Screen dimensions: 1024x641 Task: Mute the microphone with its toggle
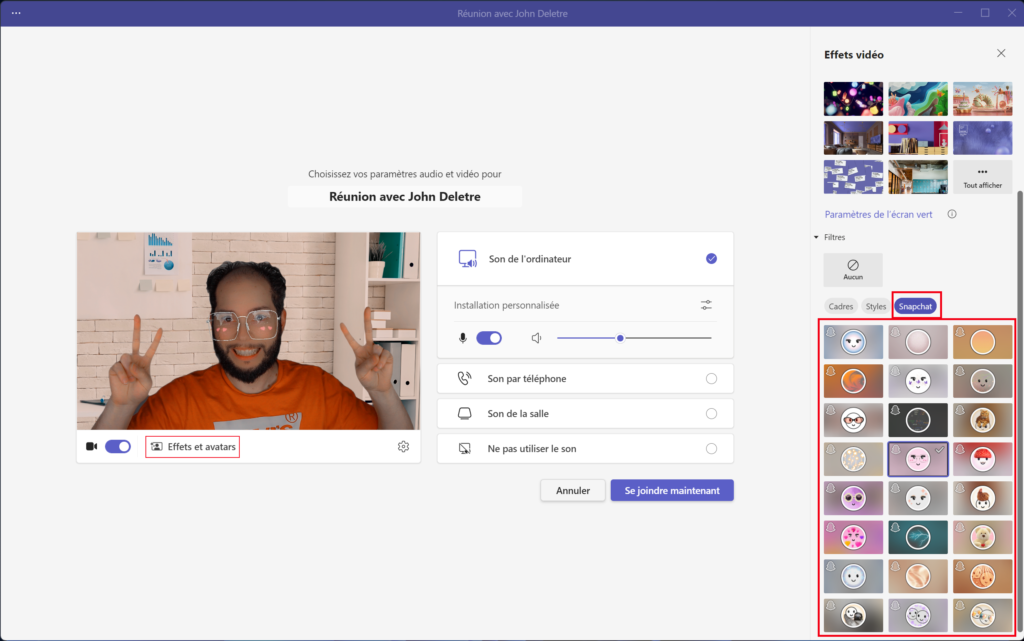[489, 338]
